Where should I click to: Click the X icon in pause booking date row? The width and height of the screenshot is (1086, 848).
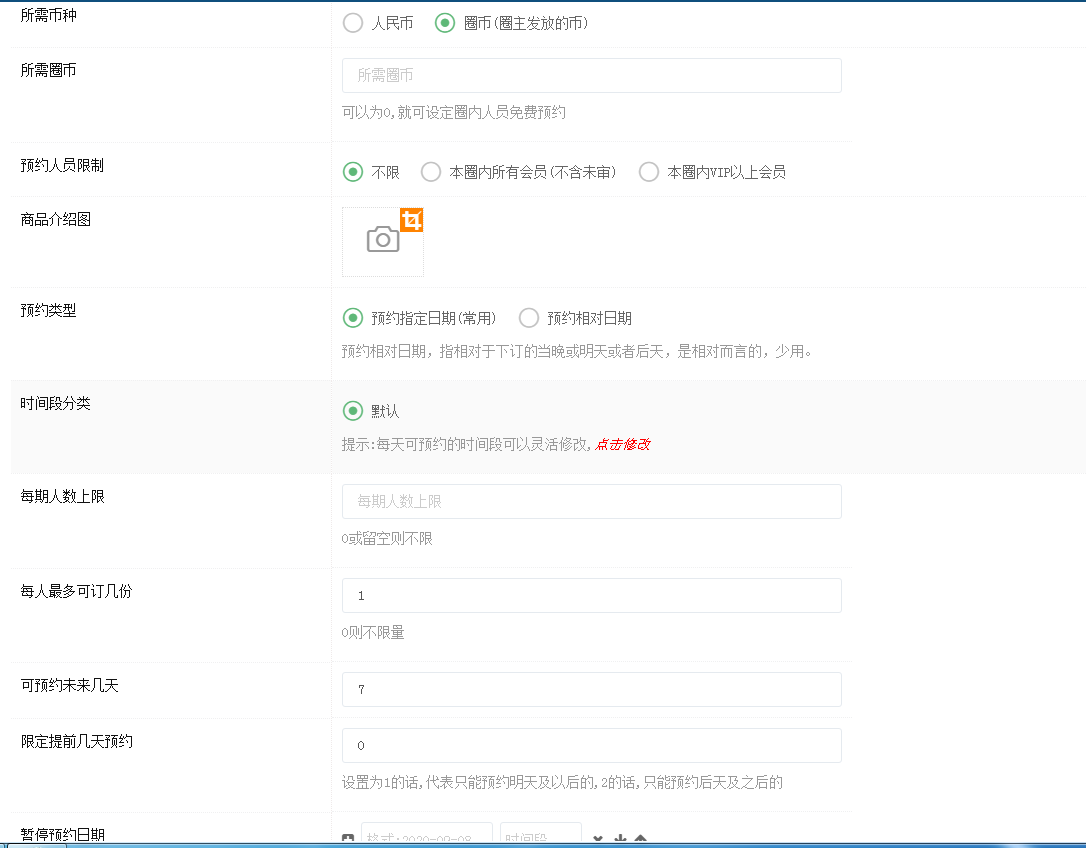pyautogui.click(x=598, y=838)
